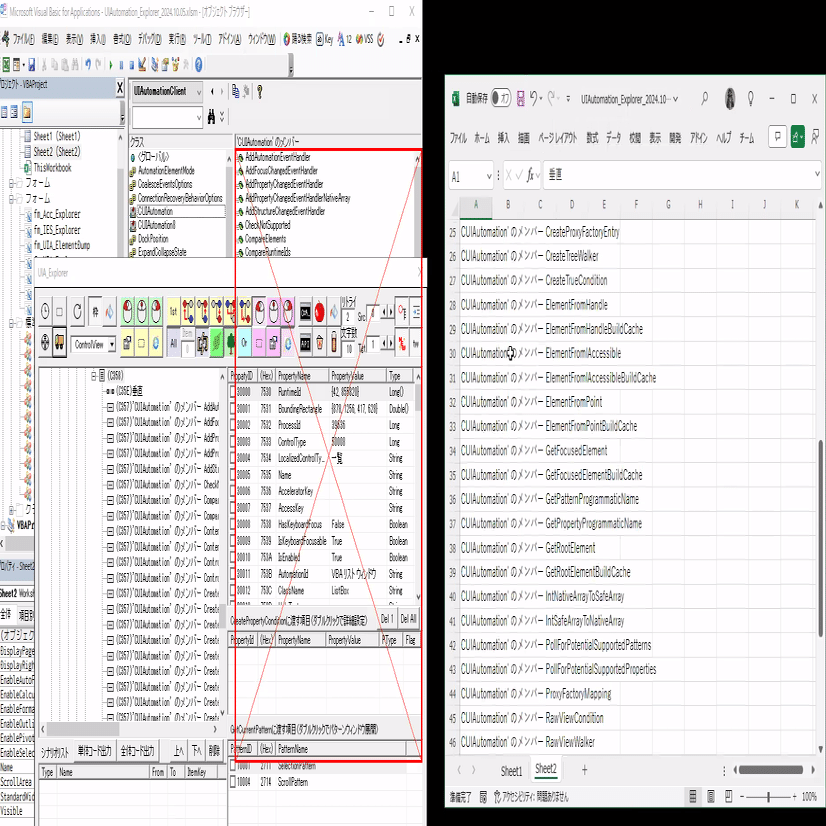Image resolution: width=826 pixels, height=826 pixels.
Task: Click the 'All' icon in UIA_Explorer toolbar
Action: (x=173, y=343)
